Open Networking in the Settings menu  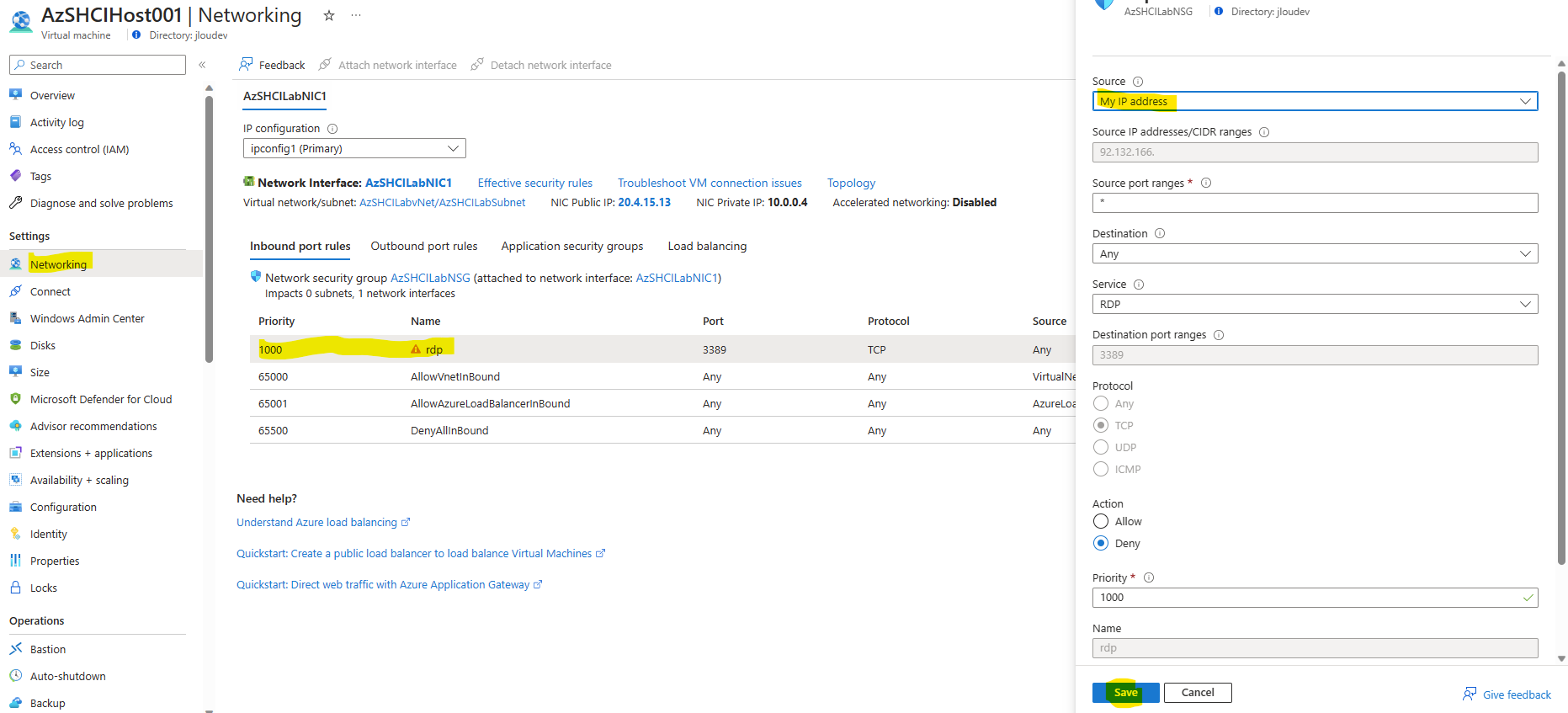[x=101, y=264]
